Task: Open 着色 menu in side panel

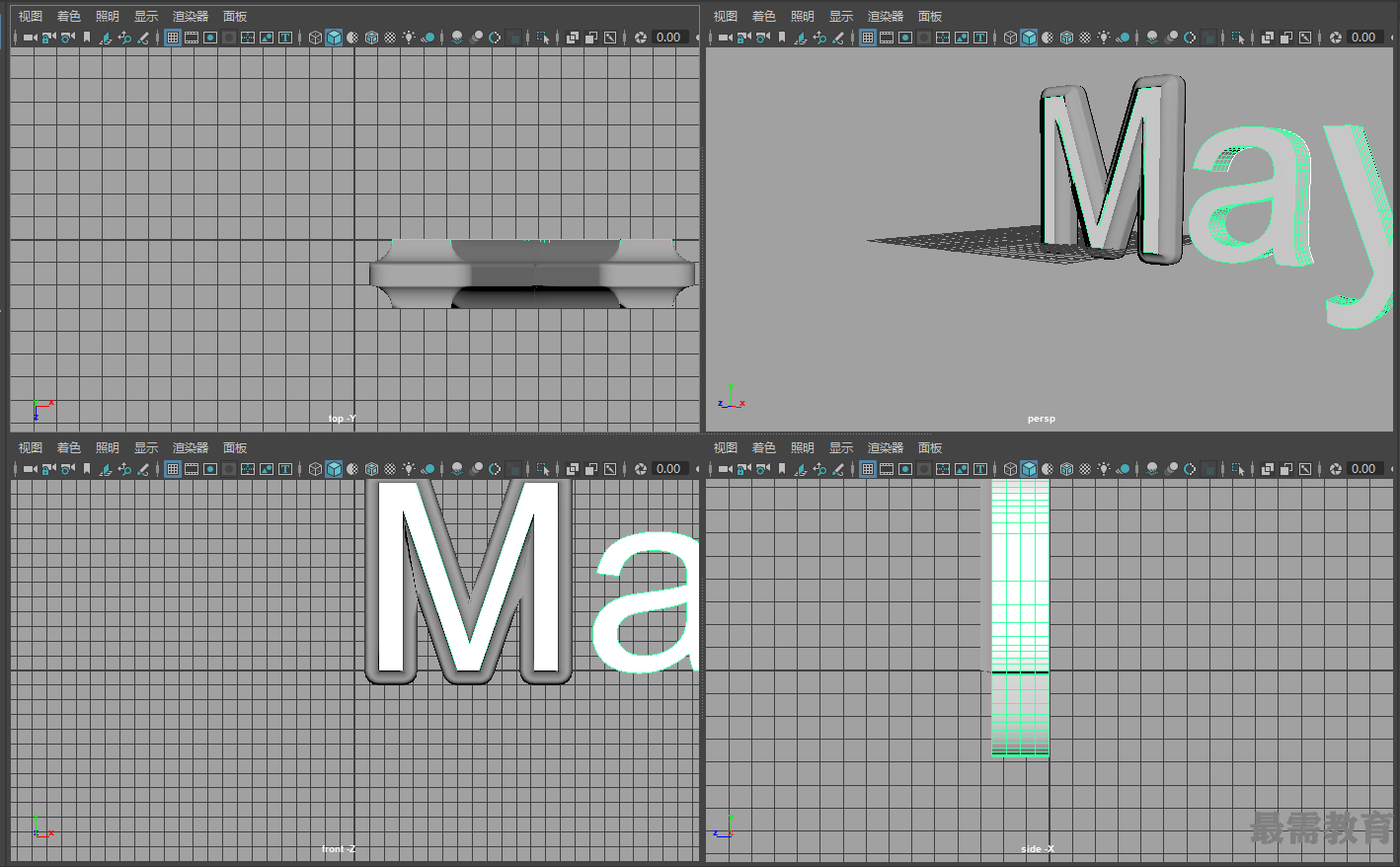Action: coord(764,448)
